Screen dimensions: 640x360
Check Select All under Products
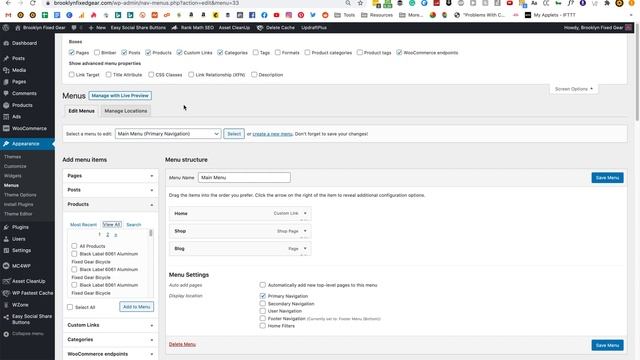(x=70, y=307)
